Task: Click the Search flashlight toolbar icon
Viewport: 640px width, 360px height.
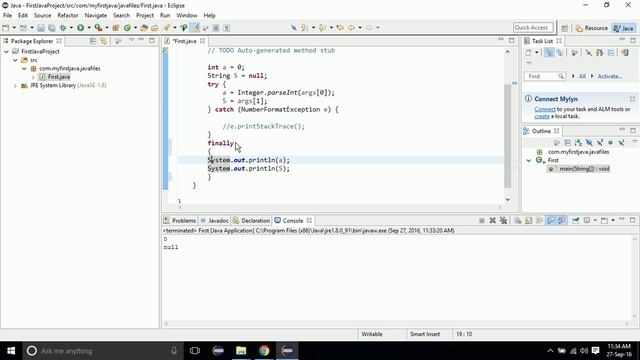Action: (x=167, y=28)
